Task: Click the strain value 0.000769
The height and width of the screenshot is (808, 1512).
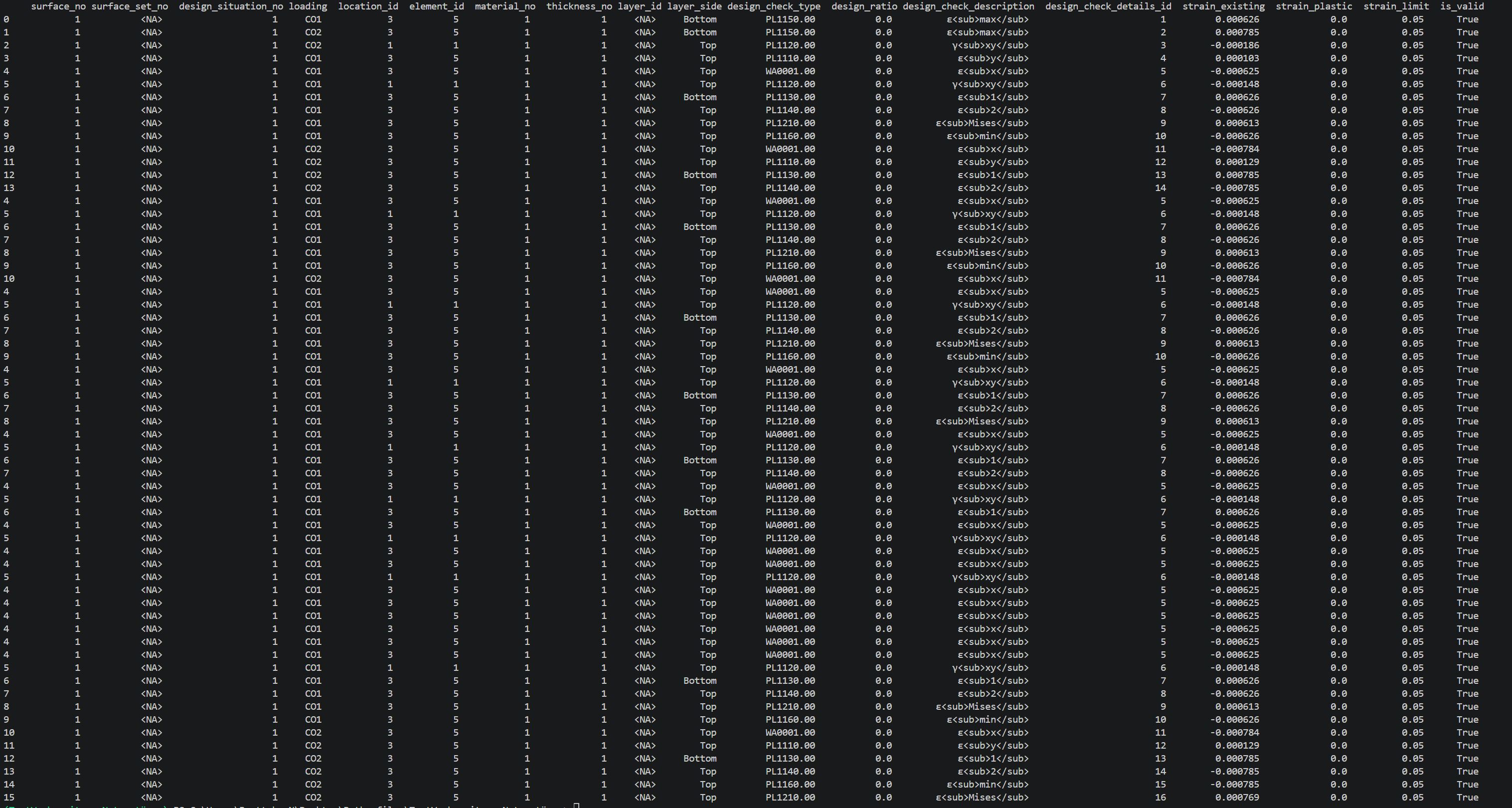Action: pyautogui.click(x=1237, y=798)
